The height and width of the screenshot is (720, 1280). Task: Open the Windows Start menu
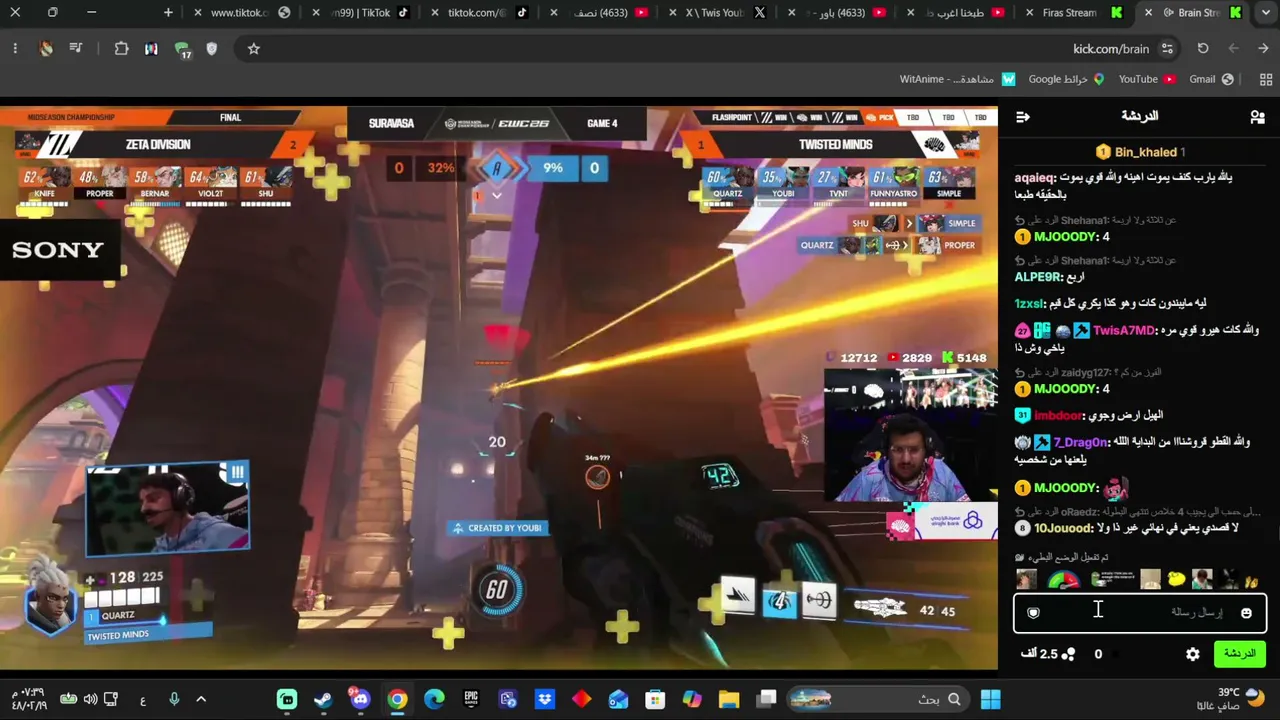click(991, 699)
